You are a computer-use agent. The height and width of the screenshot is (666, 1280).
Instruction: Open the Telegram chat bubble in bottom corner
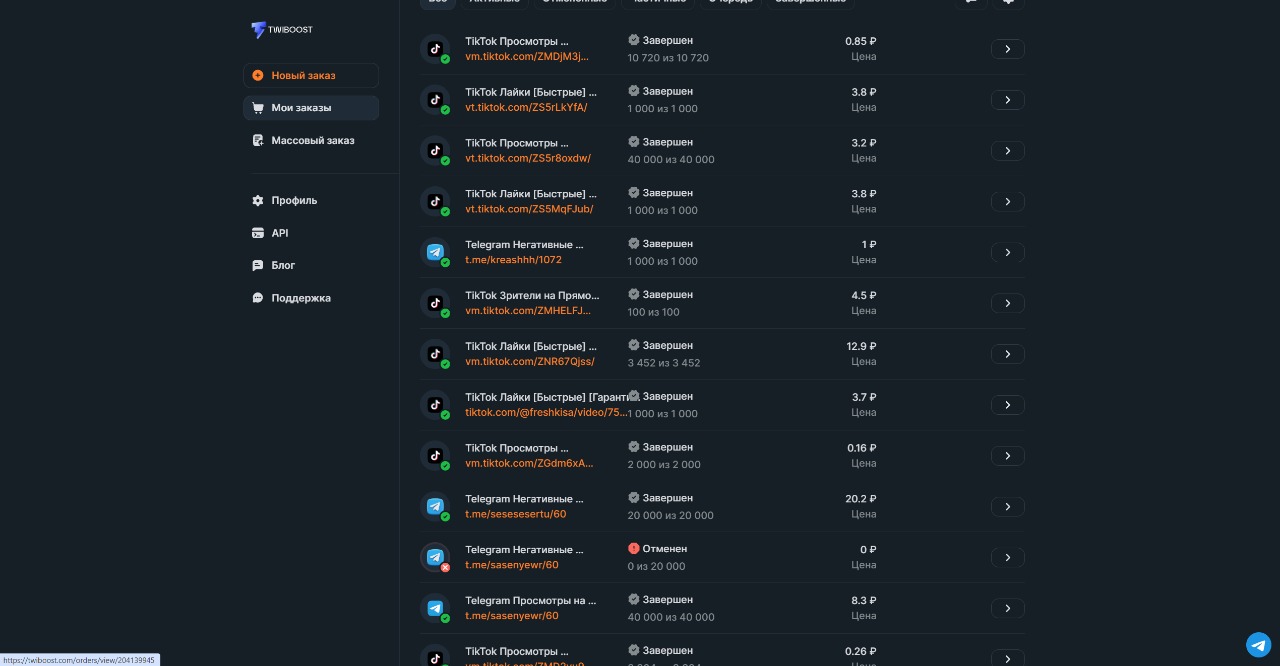(1258, 644)
